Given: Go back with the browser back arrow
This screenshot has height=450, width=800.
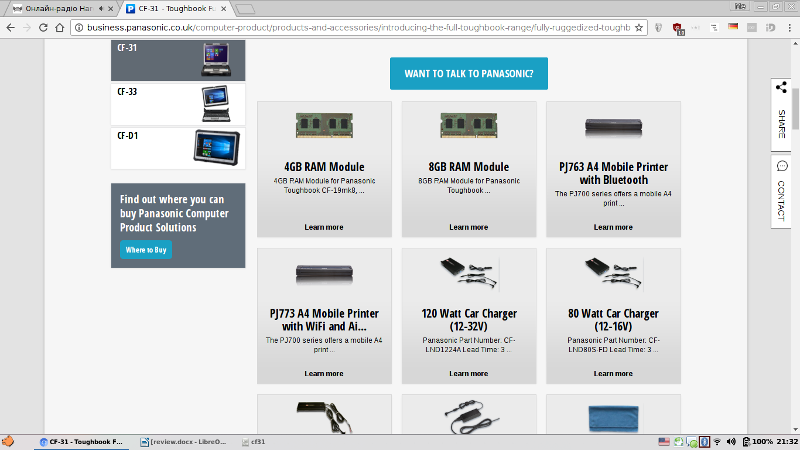Looking at the screenshot, I should 11,28.
